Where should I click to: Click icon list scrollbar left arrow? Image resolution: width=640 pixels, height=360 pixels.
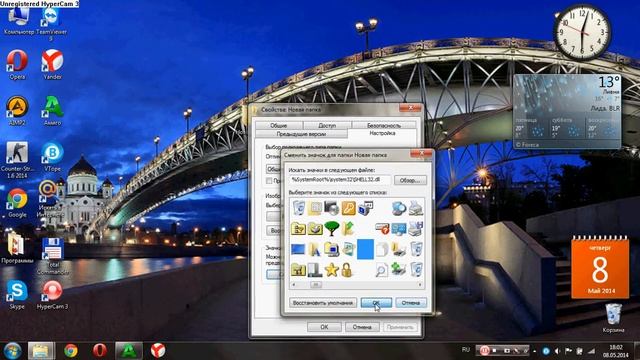coord(293,284)
